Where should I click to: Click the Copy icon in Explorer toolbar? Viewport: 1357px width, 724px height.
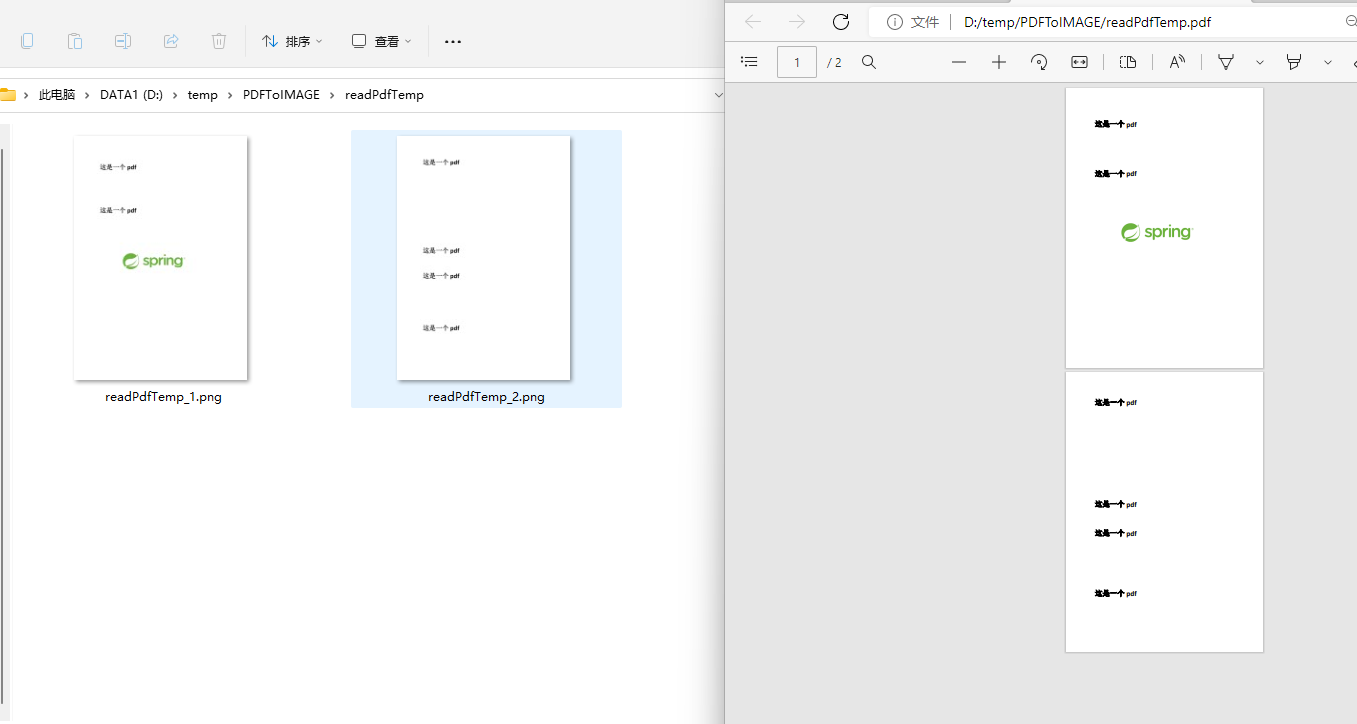pos(27,41)
